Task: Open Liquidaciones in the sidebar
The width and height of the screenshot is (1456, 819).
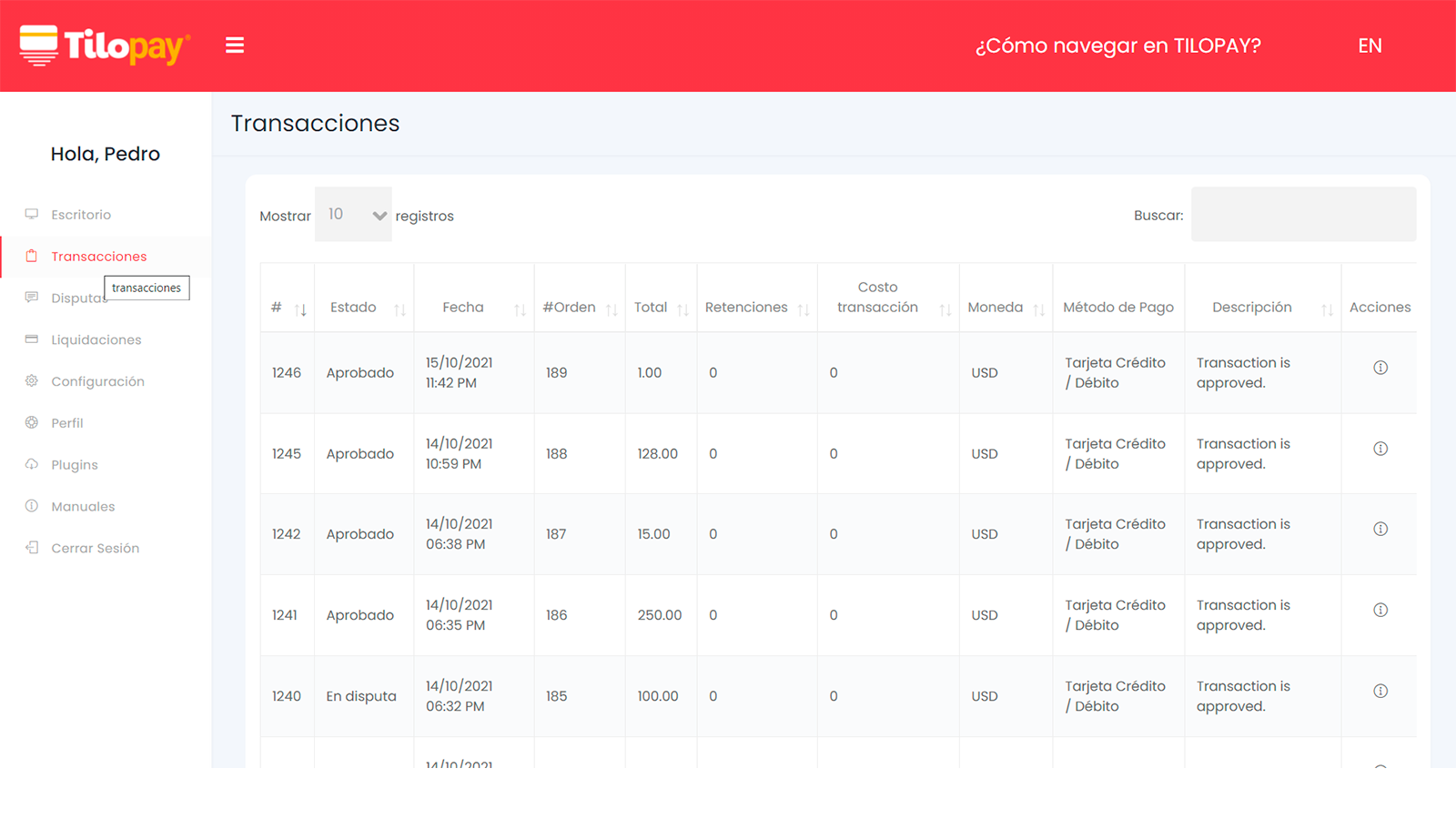Action: point(96,339)
